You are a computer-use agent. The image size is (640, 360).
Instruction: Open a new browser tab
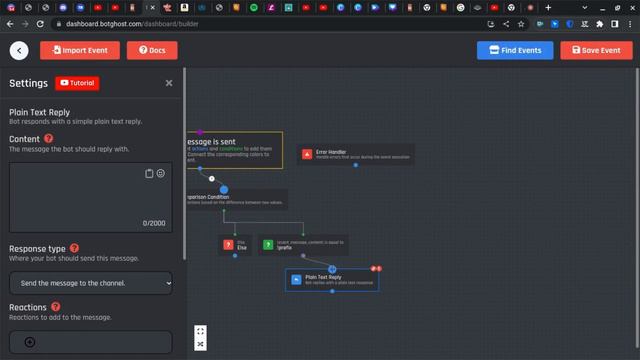point(548,7)
